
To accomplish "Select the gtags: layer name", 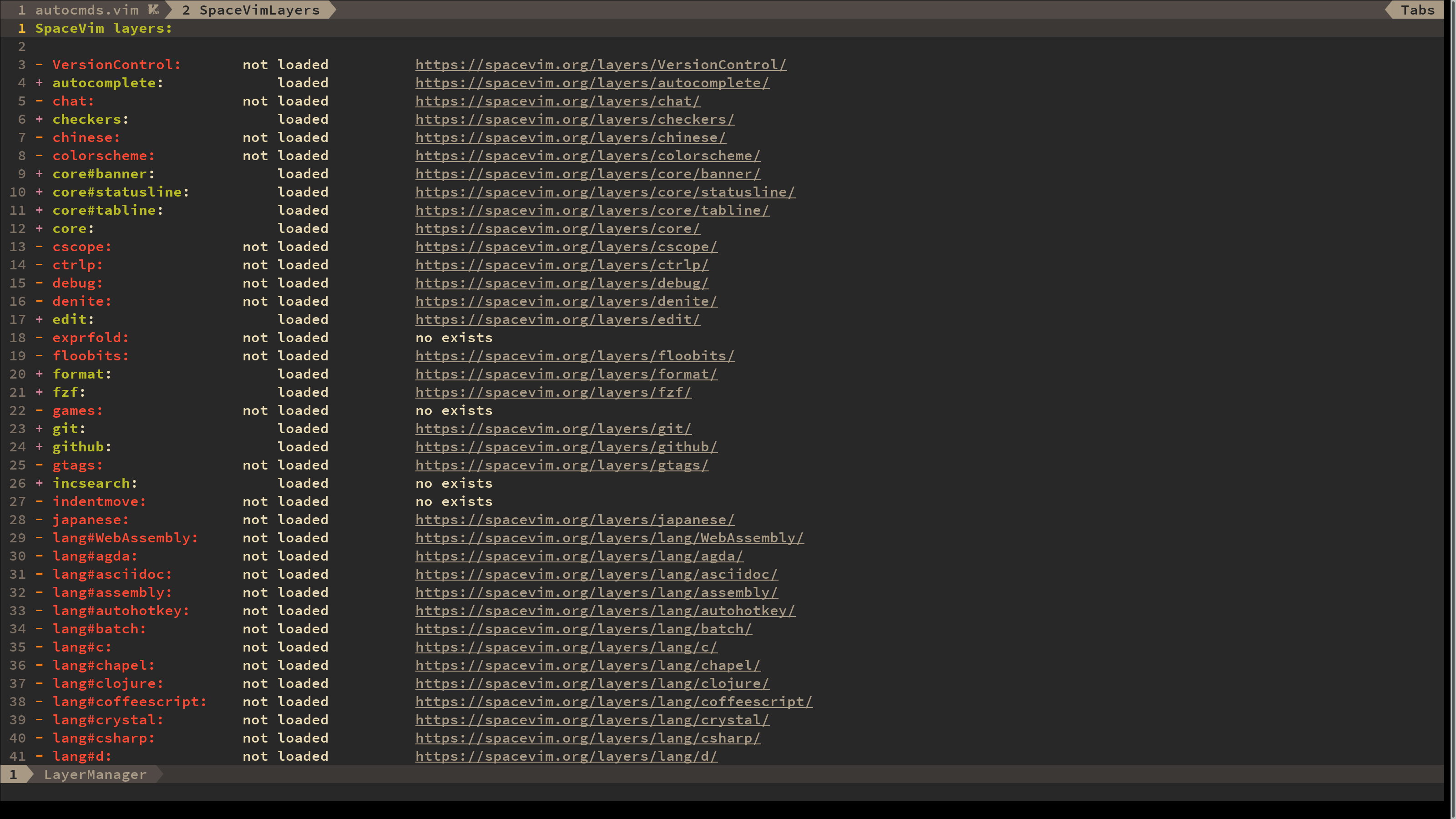I will click(x=77, y=465).
